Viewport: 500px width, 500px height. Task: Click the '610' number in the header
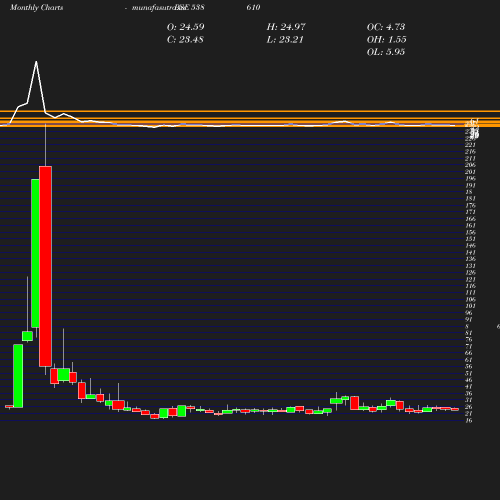[253, 7]
